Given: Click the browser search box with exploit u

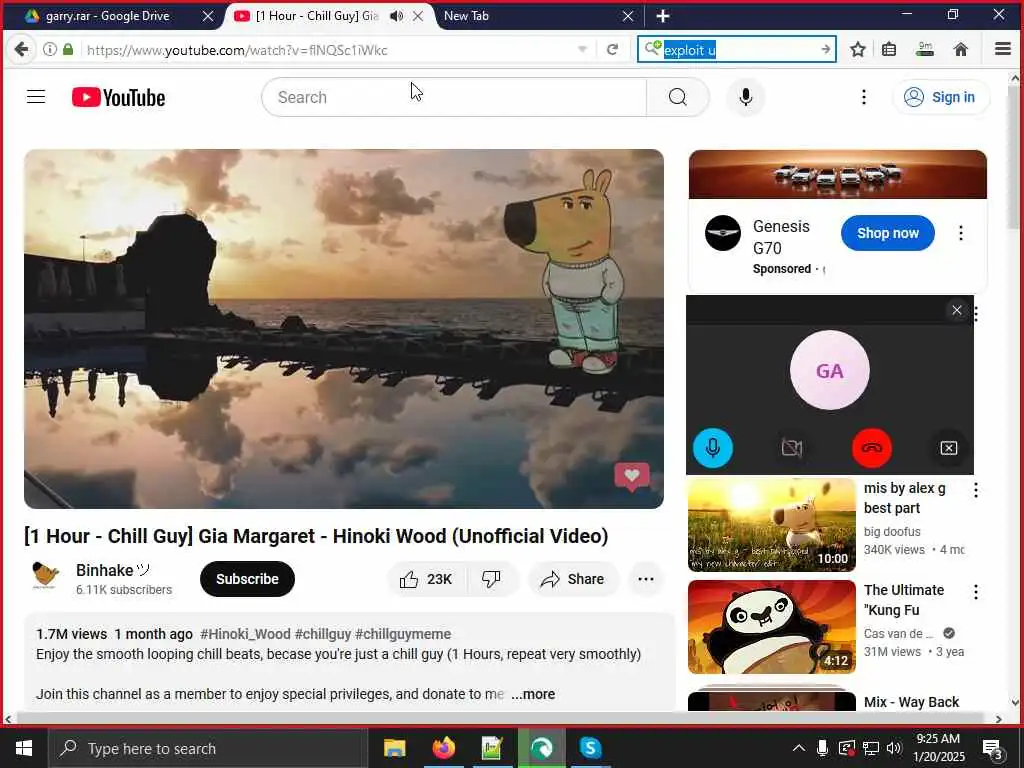Looking at the screenshot, I should click(737, 50).
